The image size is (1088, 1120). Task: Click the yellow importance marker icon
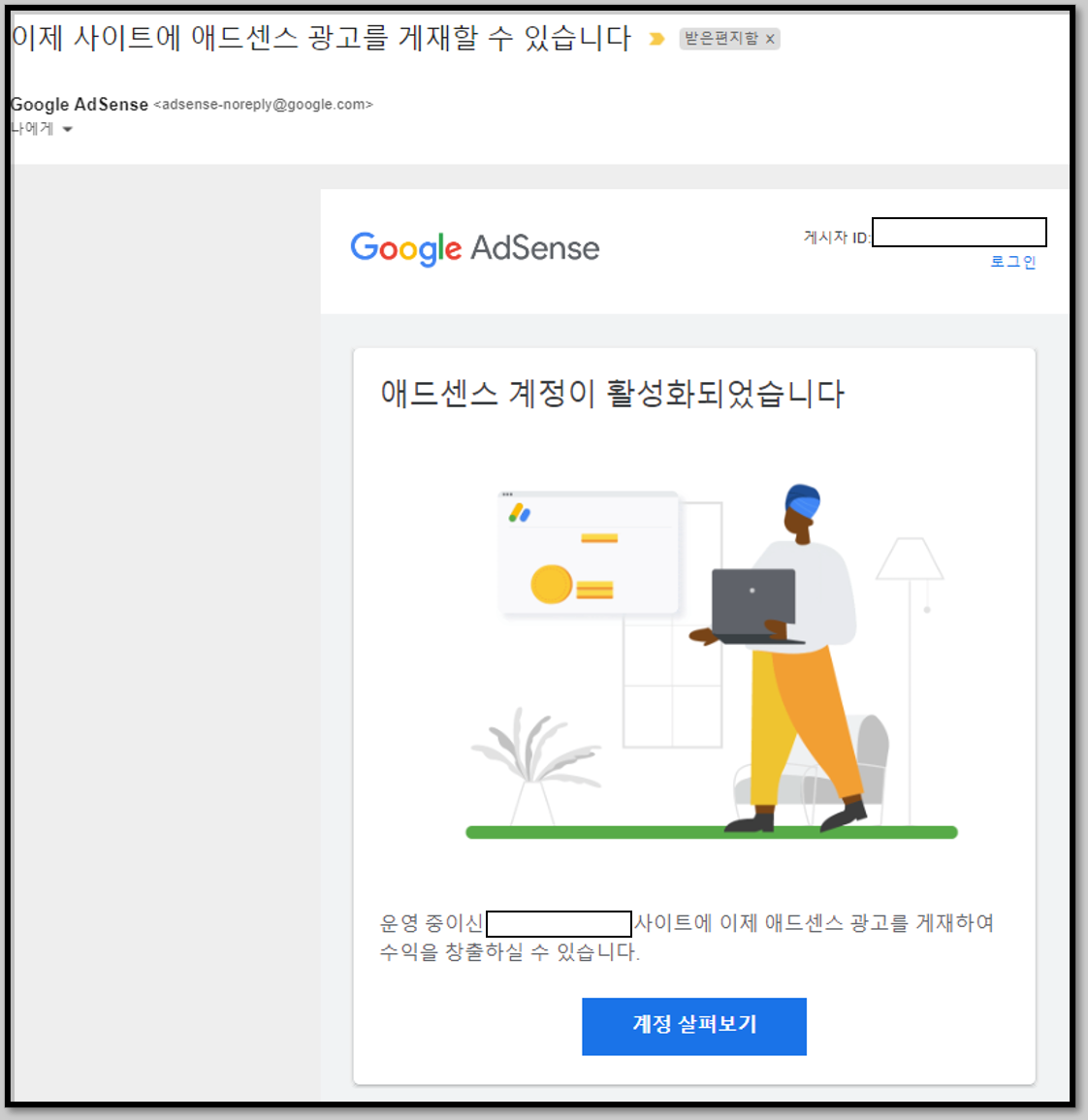(x=656, y=39)
